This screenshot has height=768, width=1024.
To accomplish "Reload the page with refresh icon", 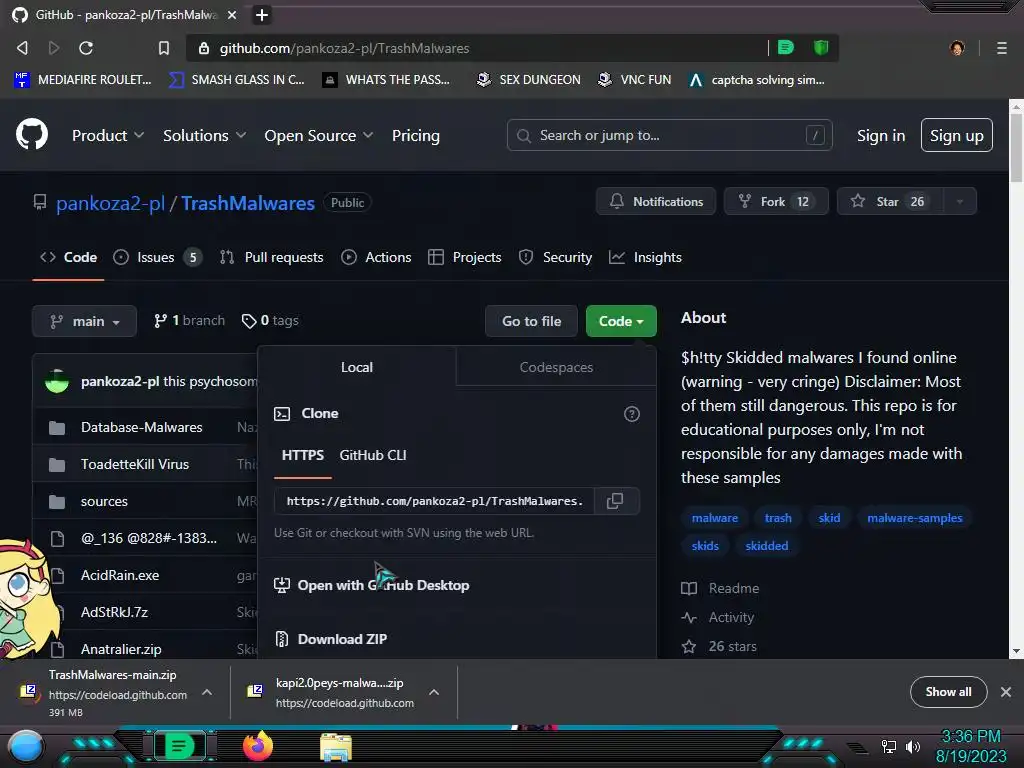I will (x=86, y=48).
